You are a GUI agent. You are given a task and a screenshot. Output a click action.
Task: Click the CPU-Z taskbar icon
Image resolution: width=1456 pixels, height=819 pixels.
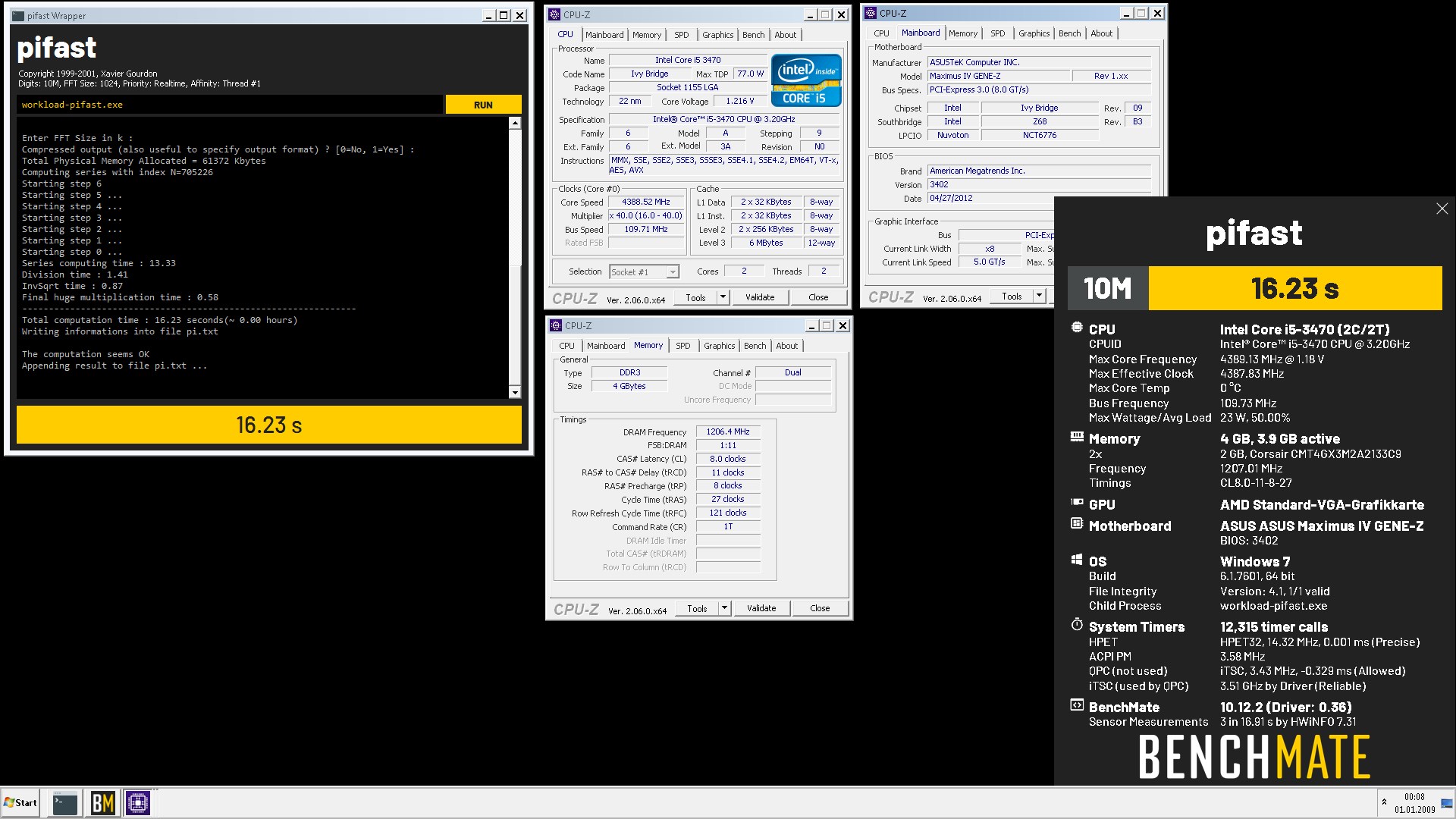[x=138, y=802]
